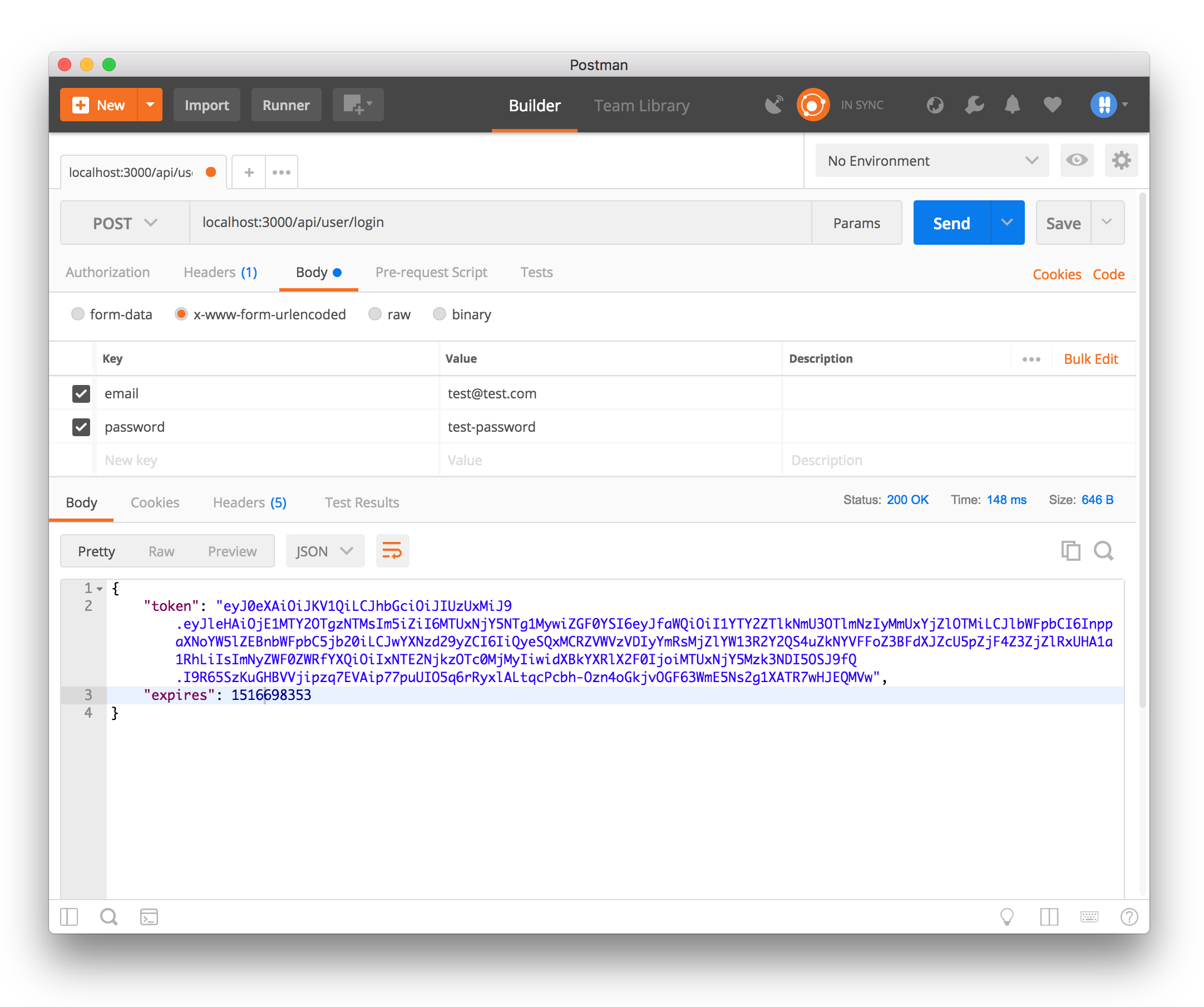Open the New button dropdown arrow

point(150,105)
